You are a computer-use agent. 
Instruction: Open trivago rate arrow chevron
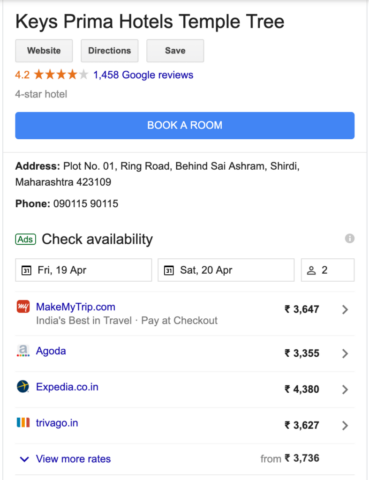point(345,425)
